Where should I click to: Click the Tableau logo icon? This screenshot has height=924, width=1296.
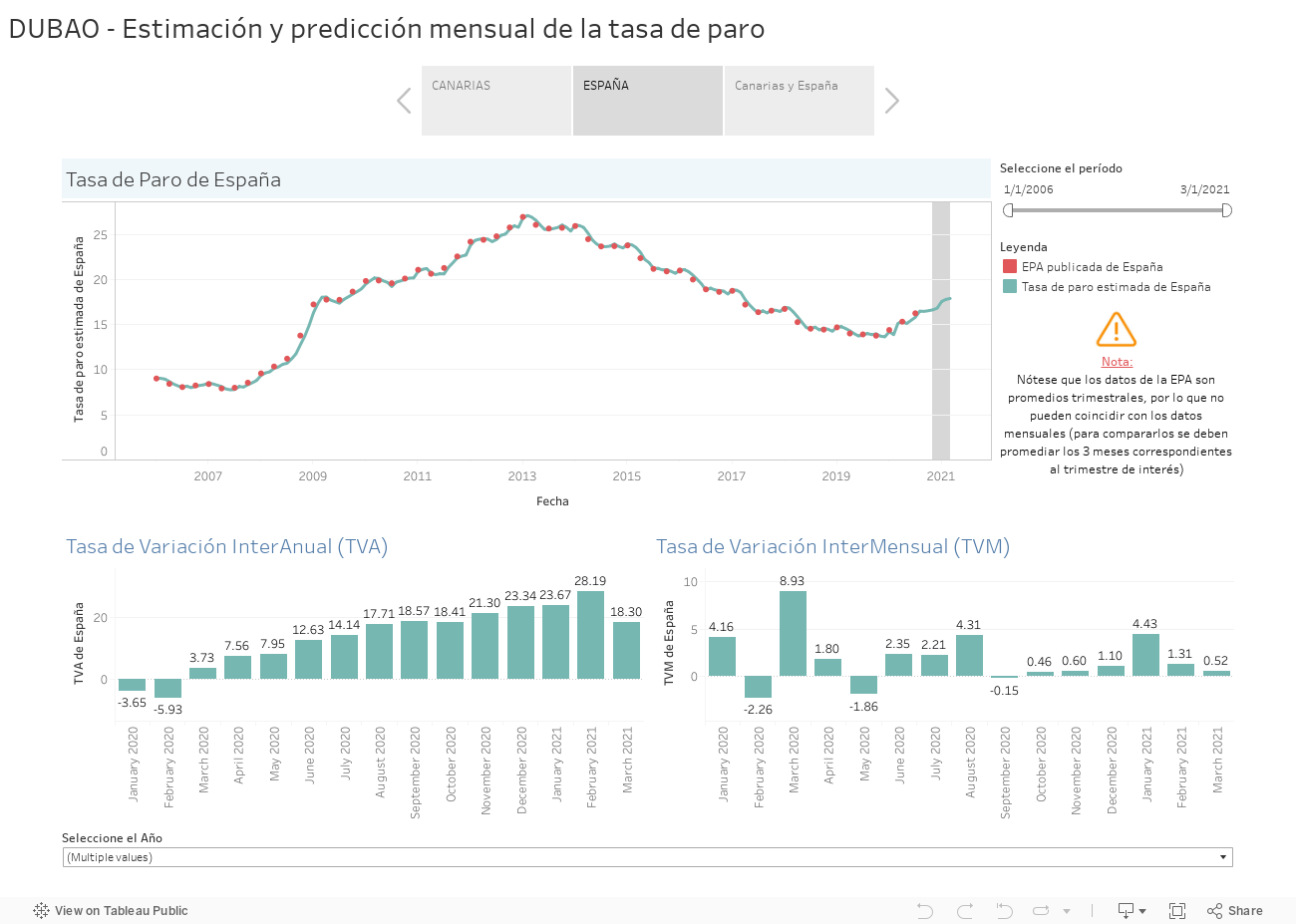coord(41,910)
